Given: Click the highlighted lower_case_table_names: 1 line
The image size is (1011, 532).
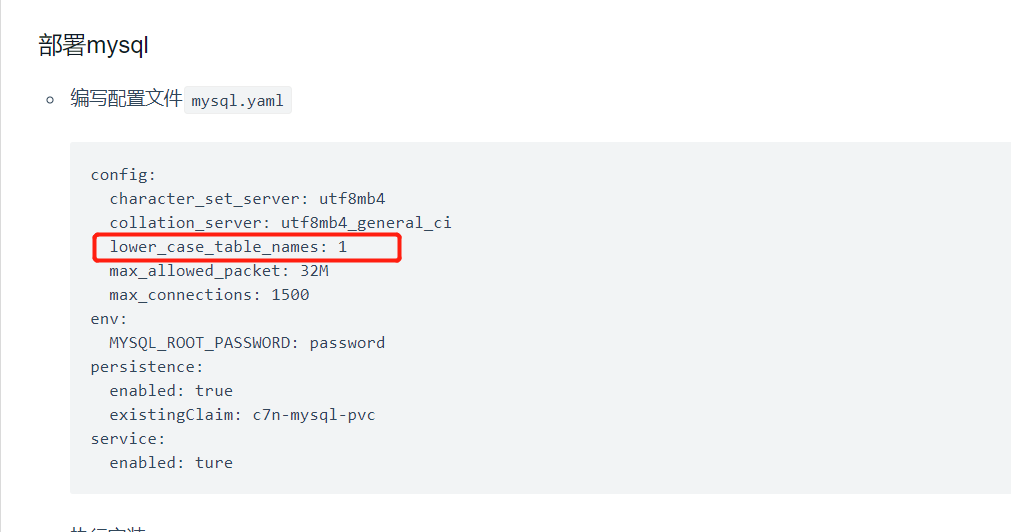Looking at the screenshot, I should 228,247.
